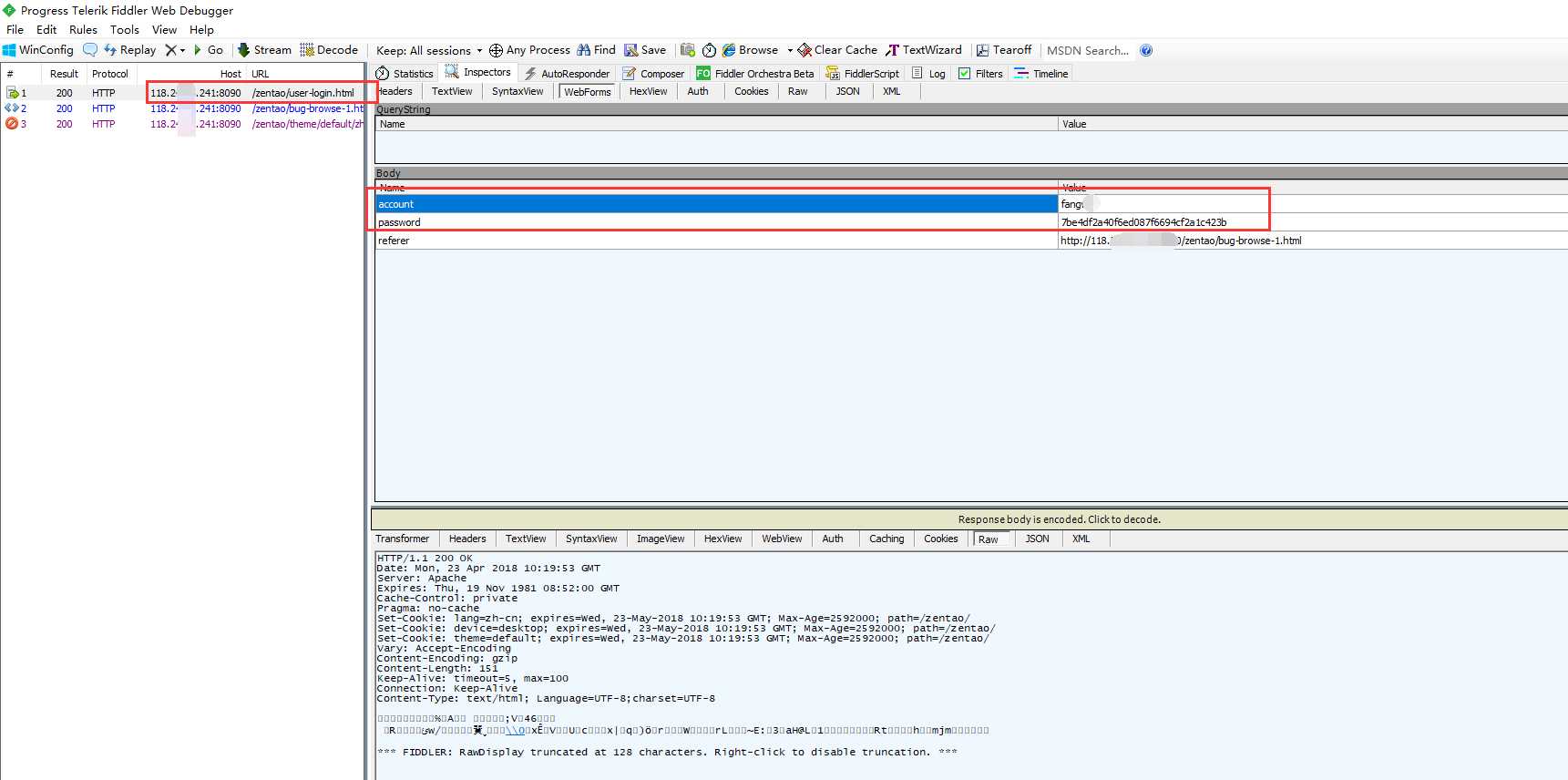Screen dimensions: 1568x780
Task: Open the TextWizard tool
Action: coord(924,50)
